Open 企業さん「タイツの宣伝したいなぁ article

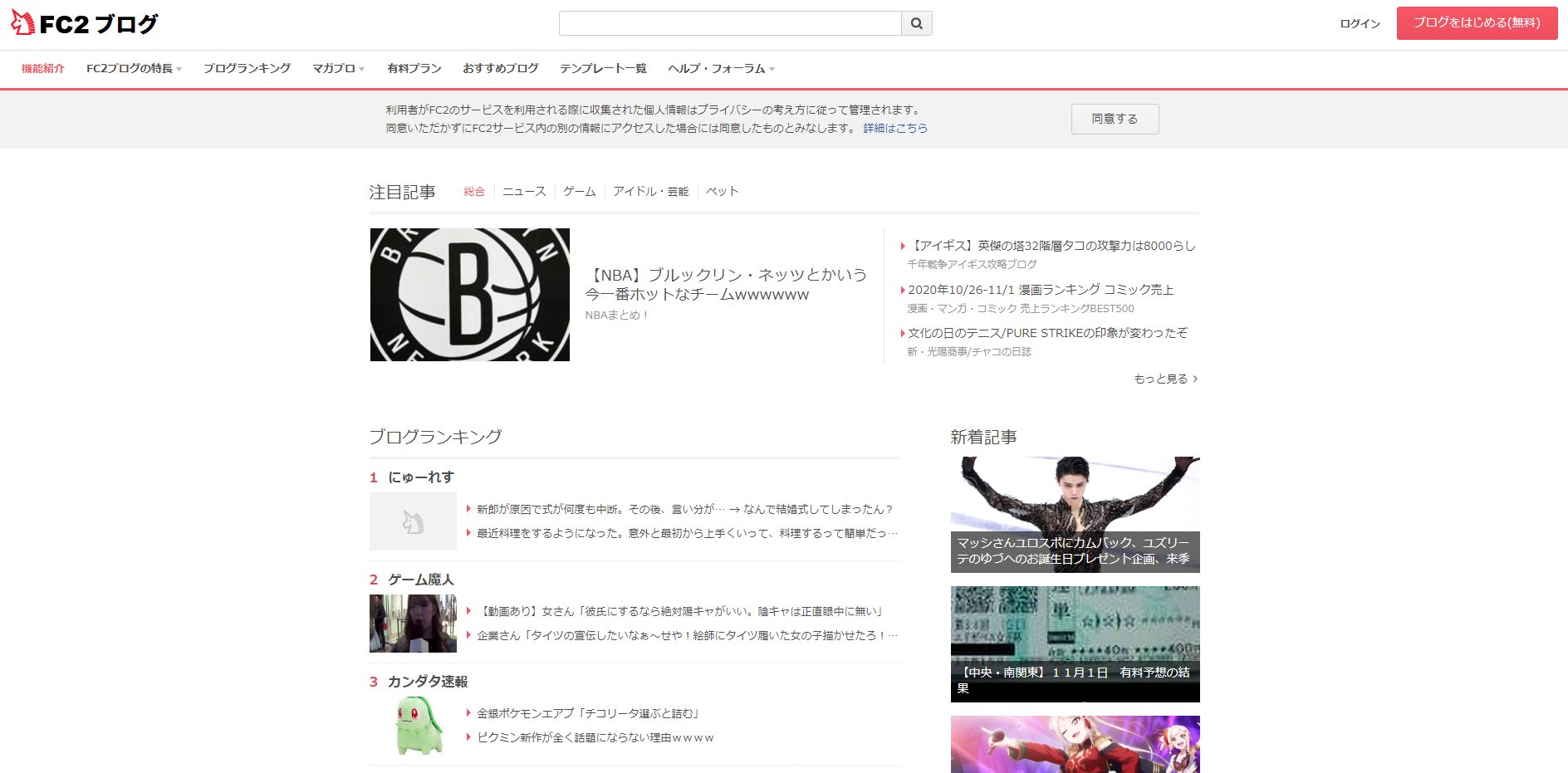687,635
